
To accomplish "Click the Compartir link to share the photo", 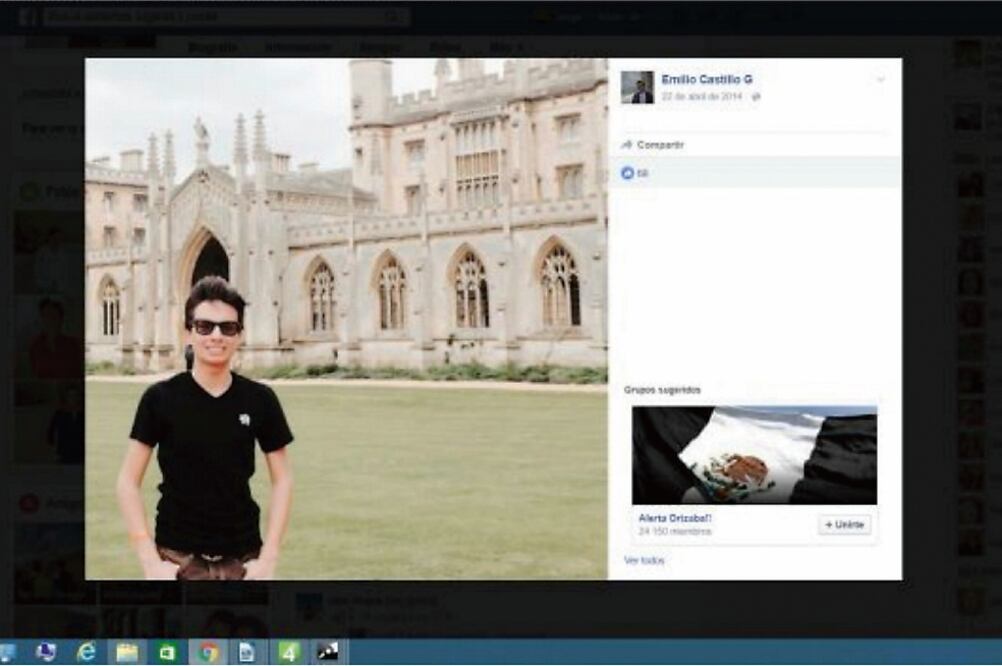I will click(661, 144).
